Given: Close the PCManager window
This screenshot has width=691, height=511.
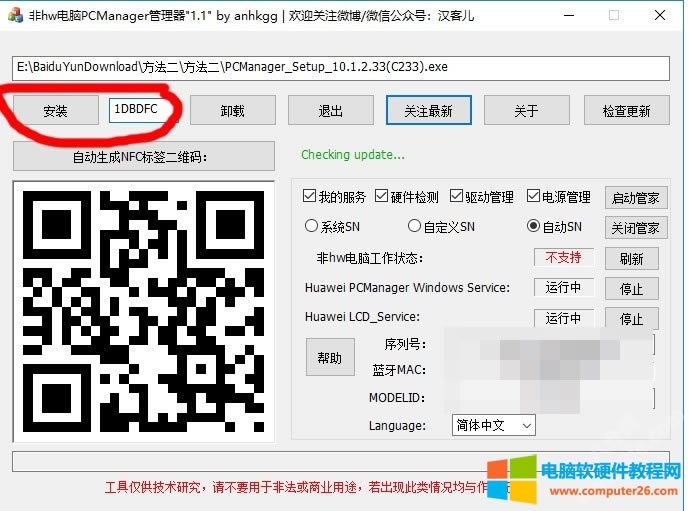Looking at the screenshot, I should [x=660, y=15].
